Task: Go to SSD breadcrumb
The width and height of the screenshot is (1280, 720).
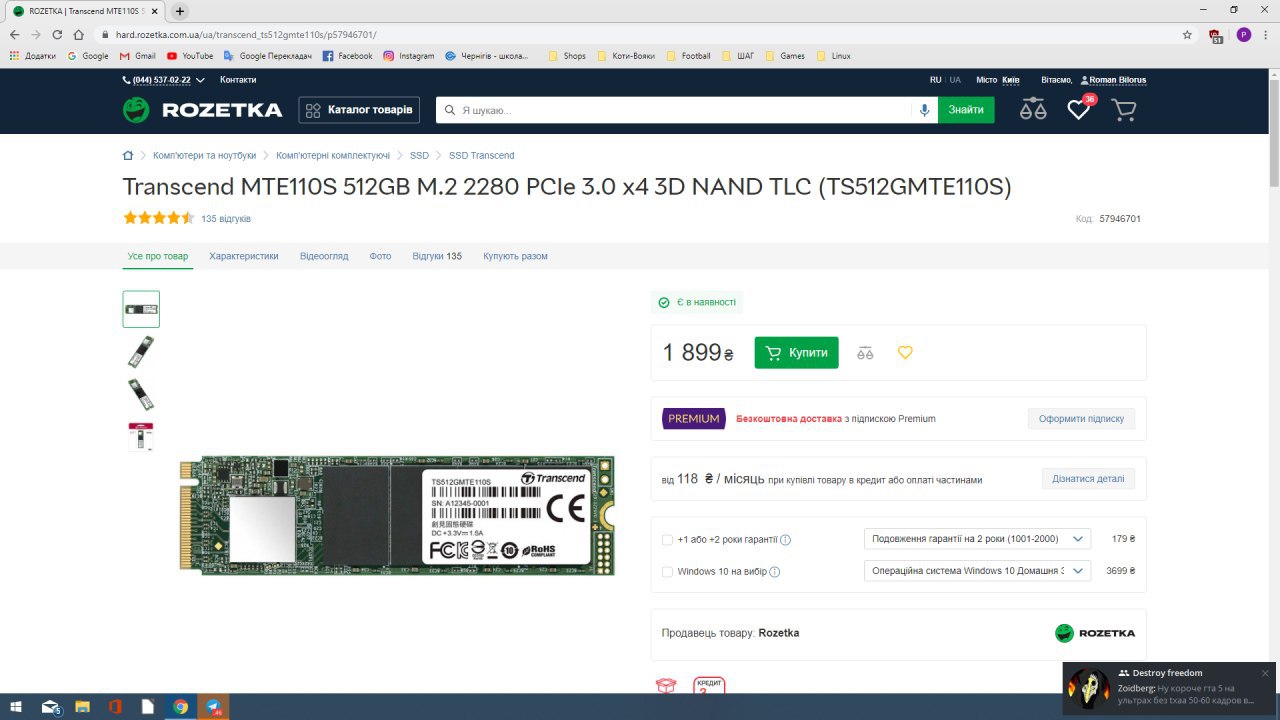Action: [x=419, y=155]
